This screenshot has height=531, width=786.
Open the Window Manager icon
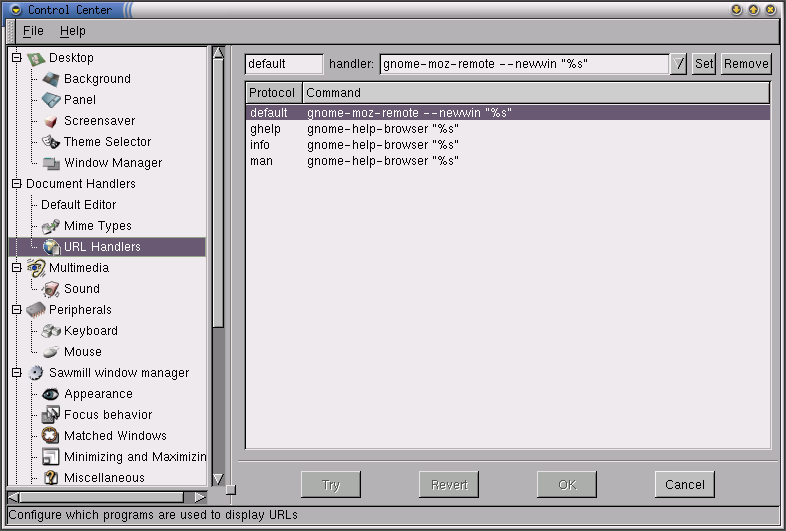(51, 163)
